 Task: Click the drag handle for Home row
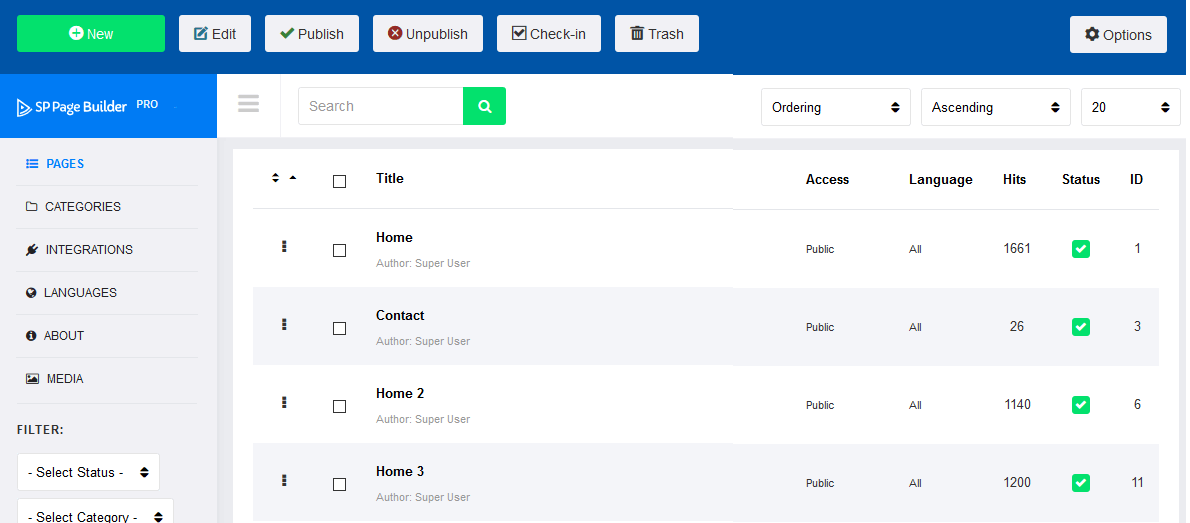tap(285, 246)
